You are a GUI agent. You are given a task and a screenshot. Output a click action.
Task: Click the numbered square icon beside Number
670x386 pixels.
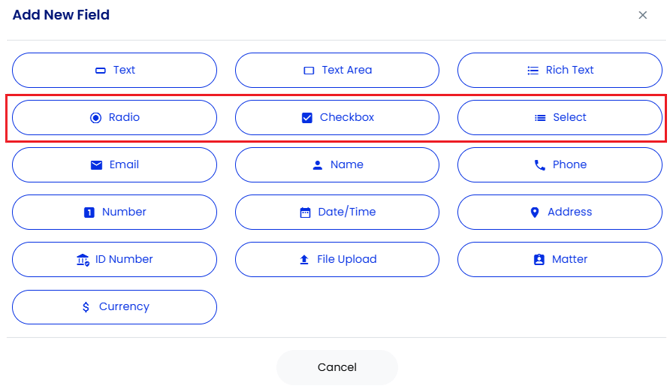tap(89, 212)
